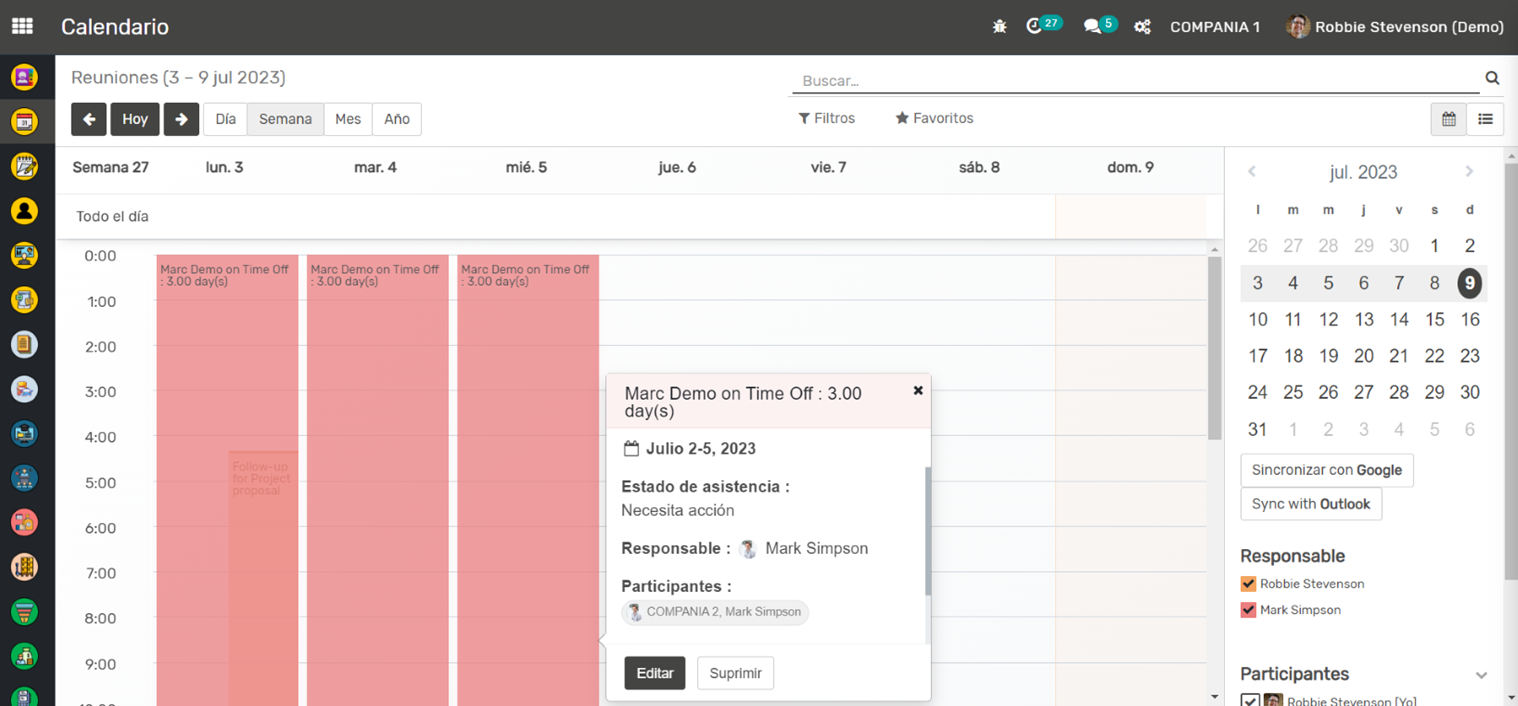1518x706 pixels.
Task: Click the bug debug icon
Action: coord(999,27)
